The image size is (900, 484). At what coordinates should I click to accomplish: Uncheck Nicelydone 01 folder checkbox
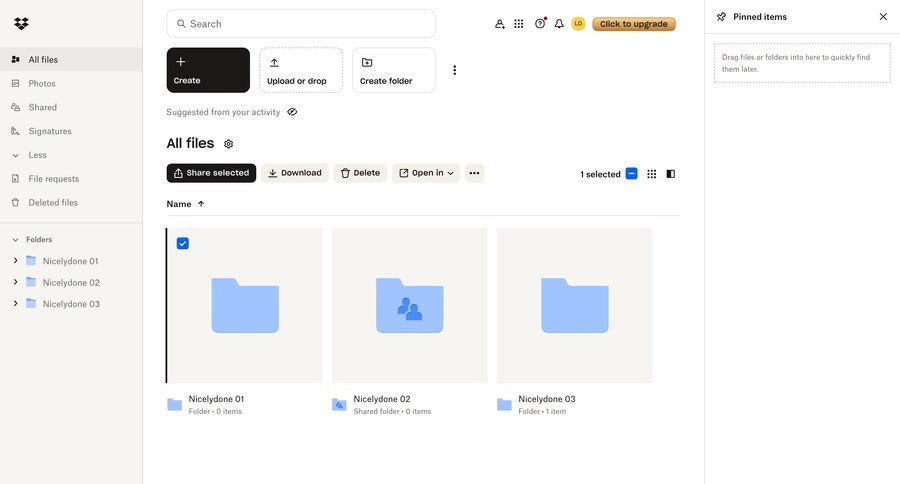(183, 243)
